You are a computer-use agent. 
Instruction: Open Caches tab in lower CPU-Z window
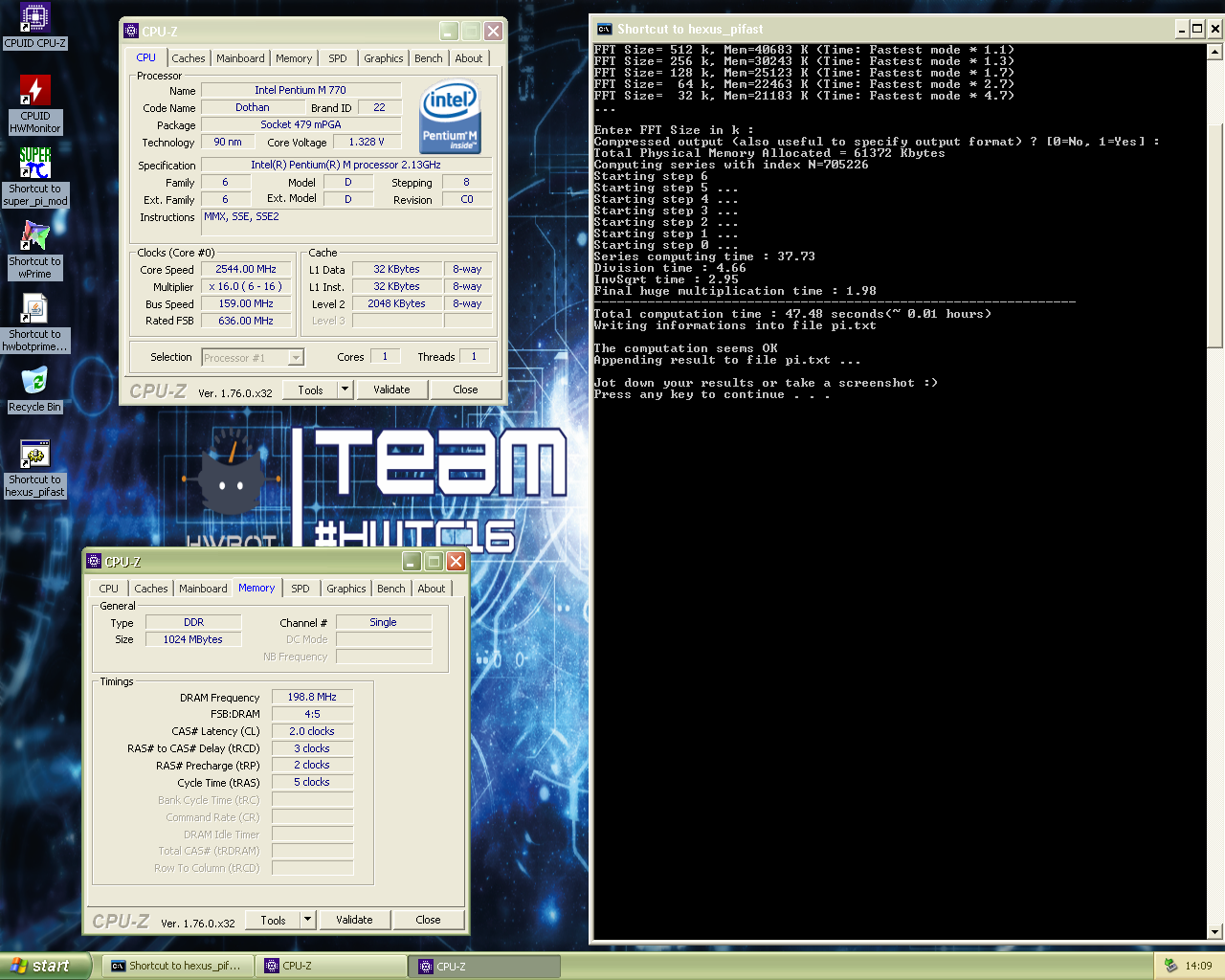(x=151, y=589)
